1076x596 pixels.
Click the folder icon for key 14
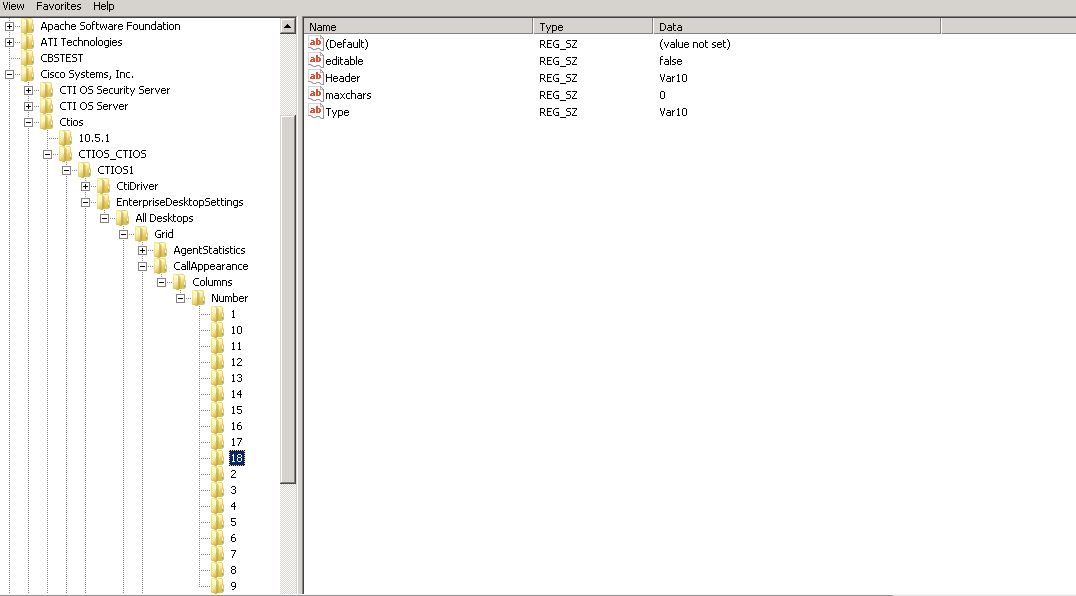tap(218, 394)
